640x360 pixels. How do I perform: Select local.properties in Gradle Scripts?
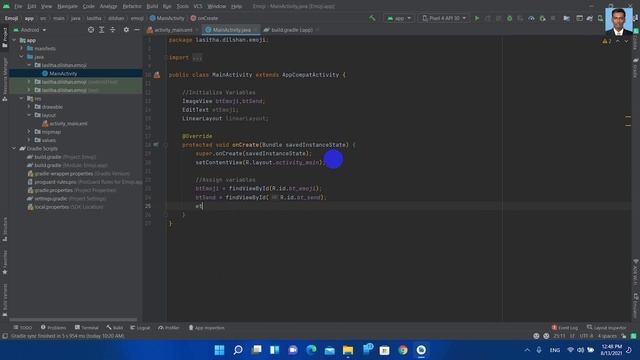(65, 207)
